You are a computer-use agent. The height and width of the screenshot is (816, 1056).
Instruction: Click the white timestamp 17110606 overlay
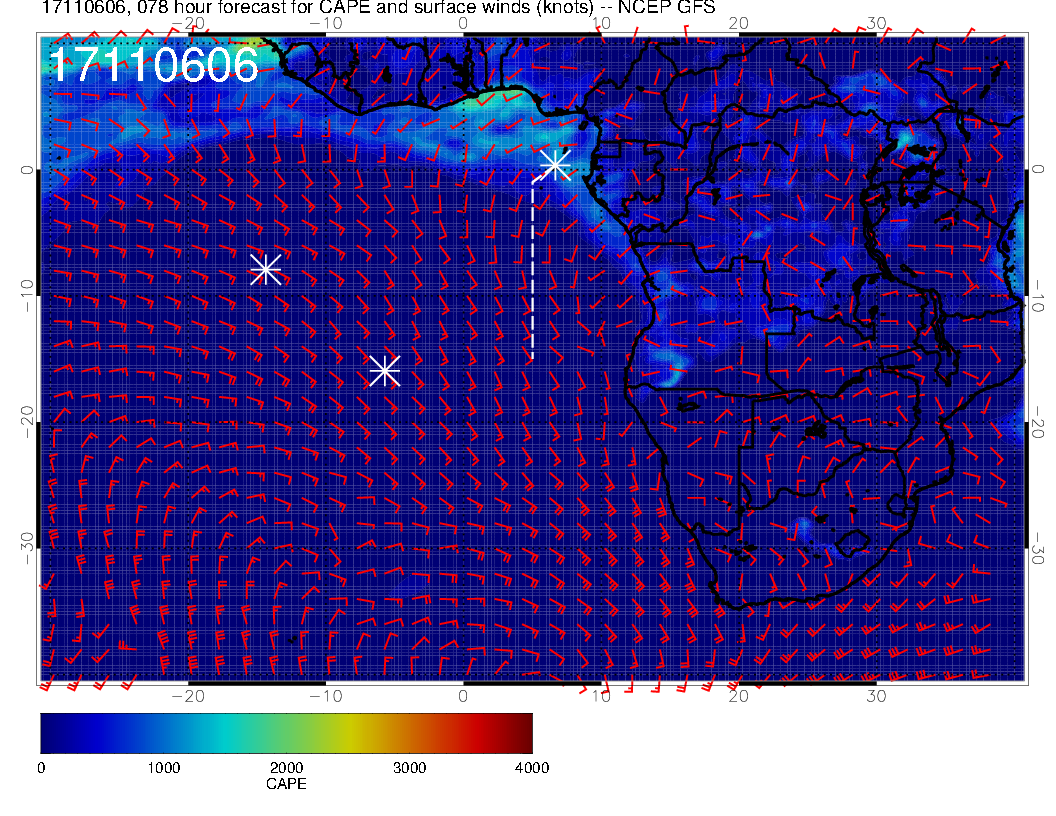tap(154, 66)
